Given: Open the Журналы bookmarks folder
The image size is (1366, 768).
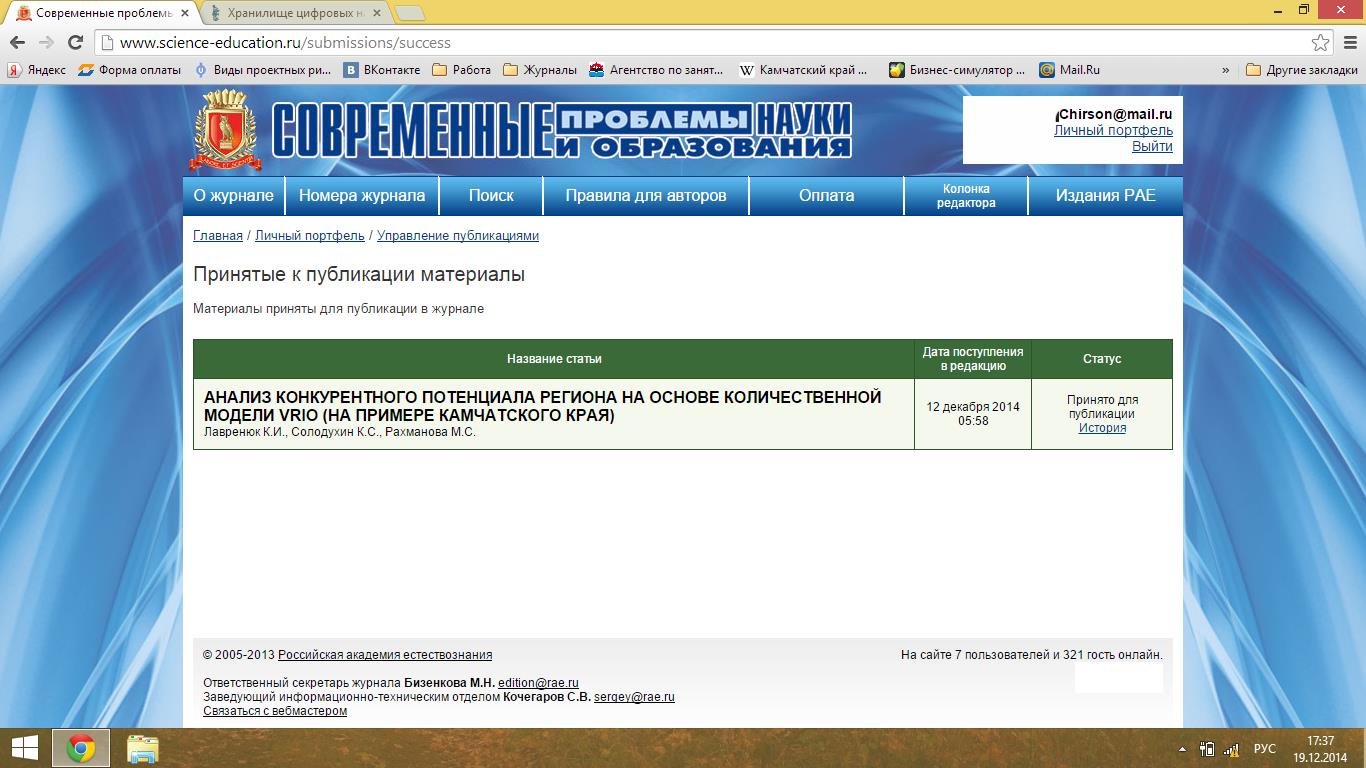Looking at the screenshot, I should point(540,70).
